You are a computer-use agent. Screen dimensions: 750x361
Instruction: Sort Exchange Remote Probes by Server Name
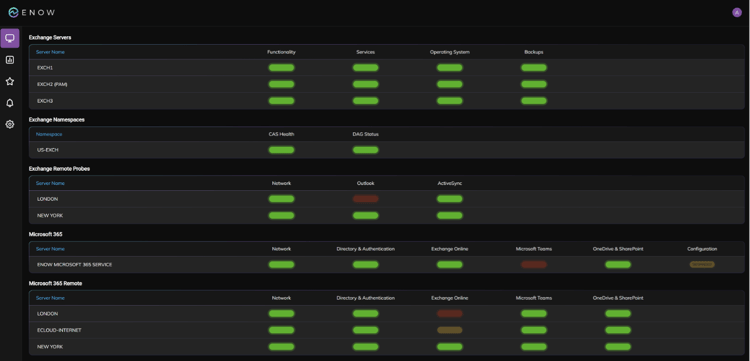(50, 183)
